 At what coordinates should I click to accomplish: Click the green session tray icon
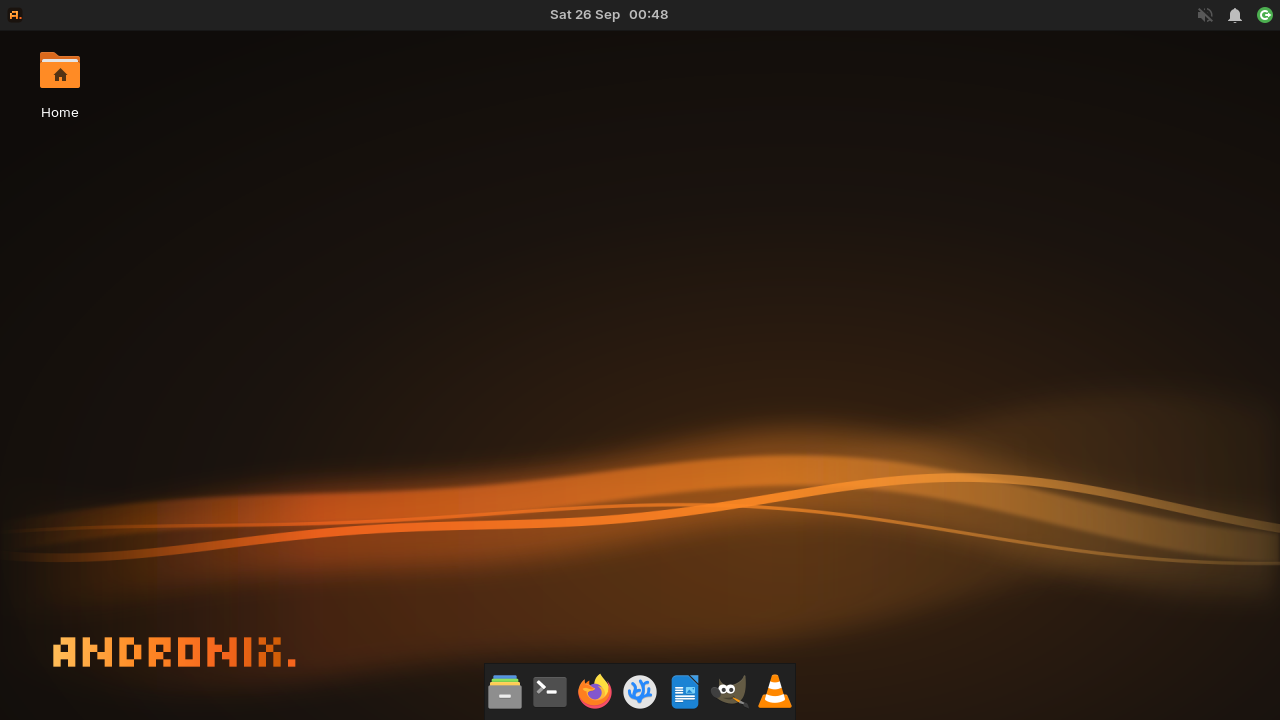[1265, 15]
